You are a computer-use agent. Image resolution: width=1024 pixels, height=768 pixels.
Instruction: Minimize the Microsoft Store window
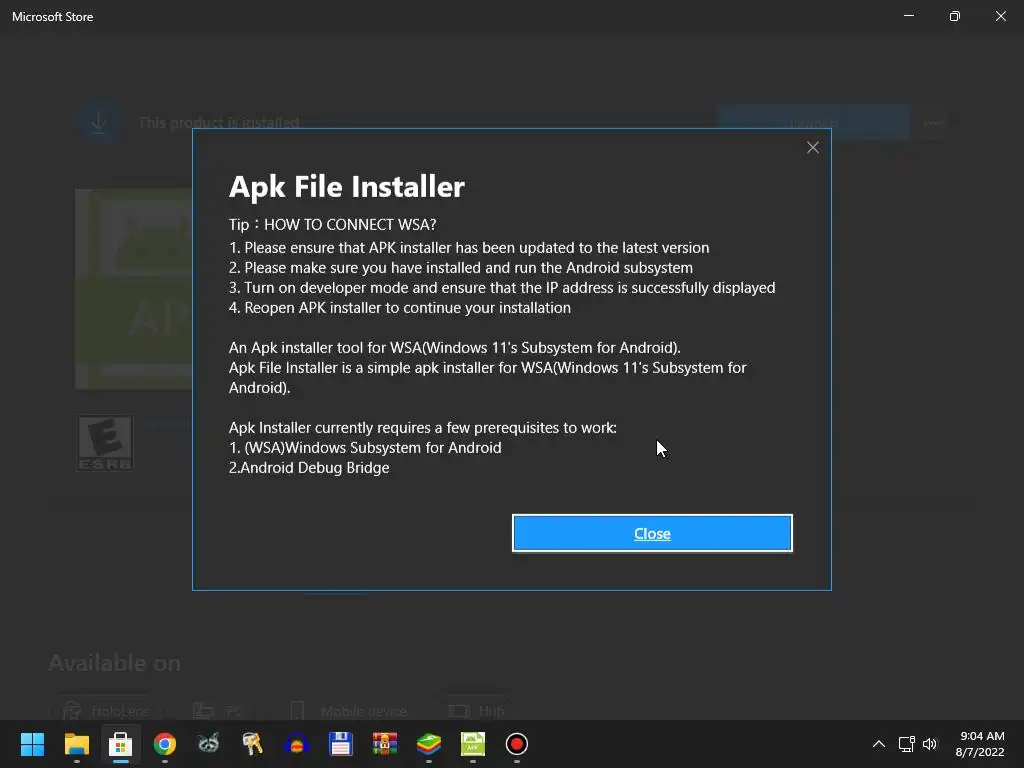coord(908,16)
